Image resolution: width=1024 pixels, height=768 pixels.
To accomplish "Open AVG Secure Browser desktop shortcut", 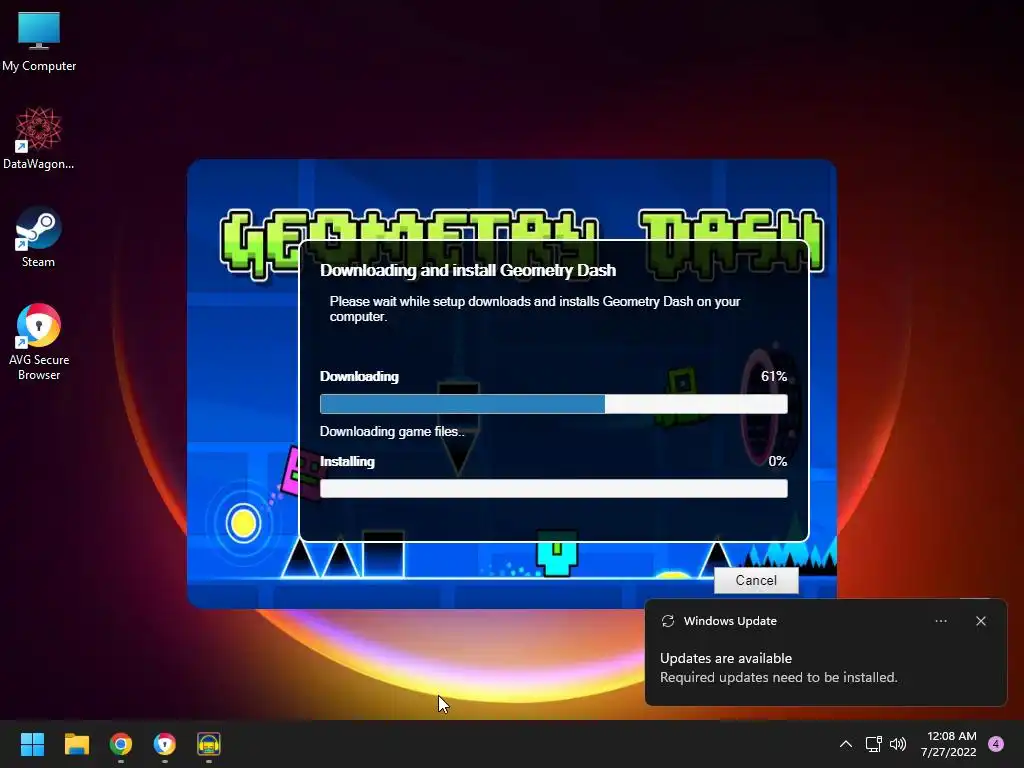I will click(39, 342).
